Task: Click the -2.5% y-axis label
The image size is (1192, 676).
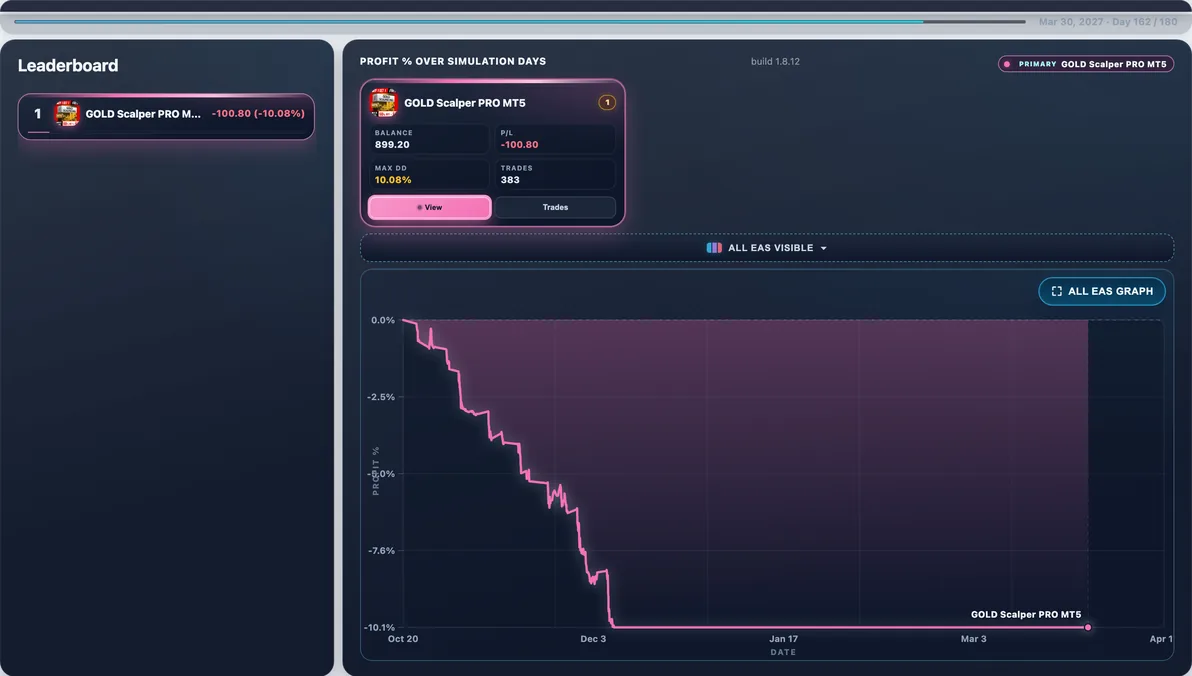Action: pyautogui.click(x=381, y=397)
